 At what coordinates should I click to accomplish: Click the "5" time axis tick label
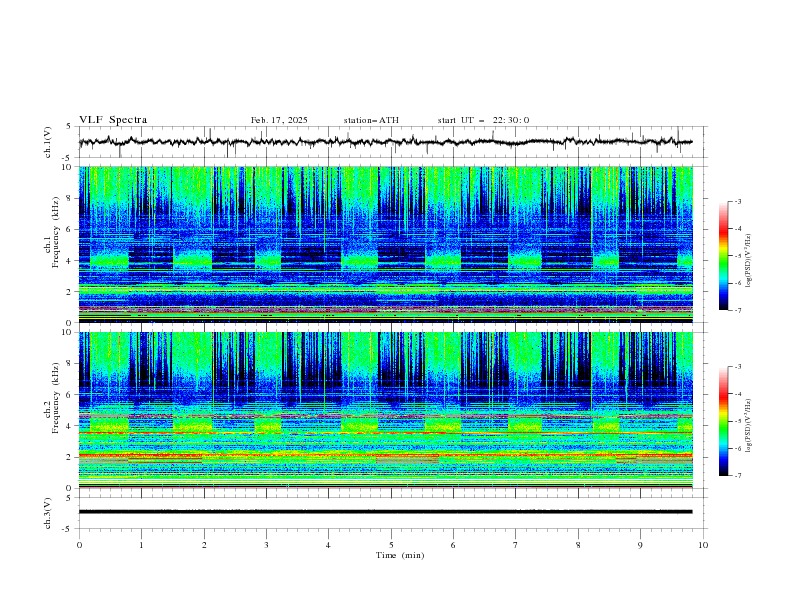[x=391, y=545]
